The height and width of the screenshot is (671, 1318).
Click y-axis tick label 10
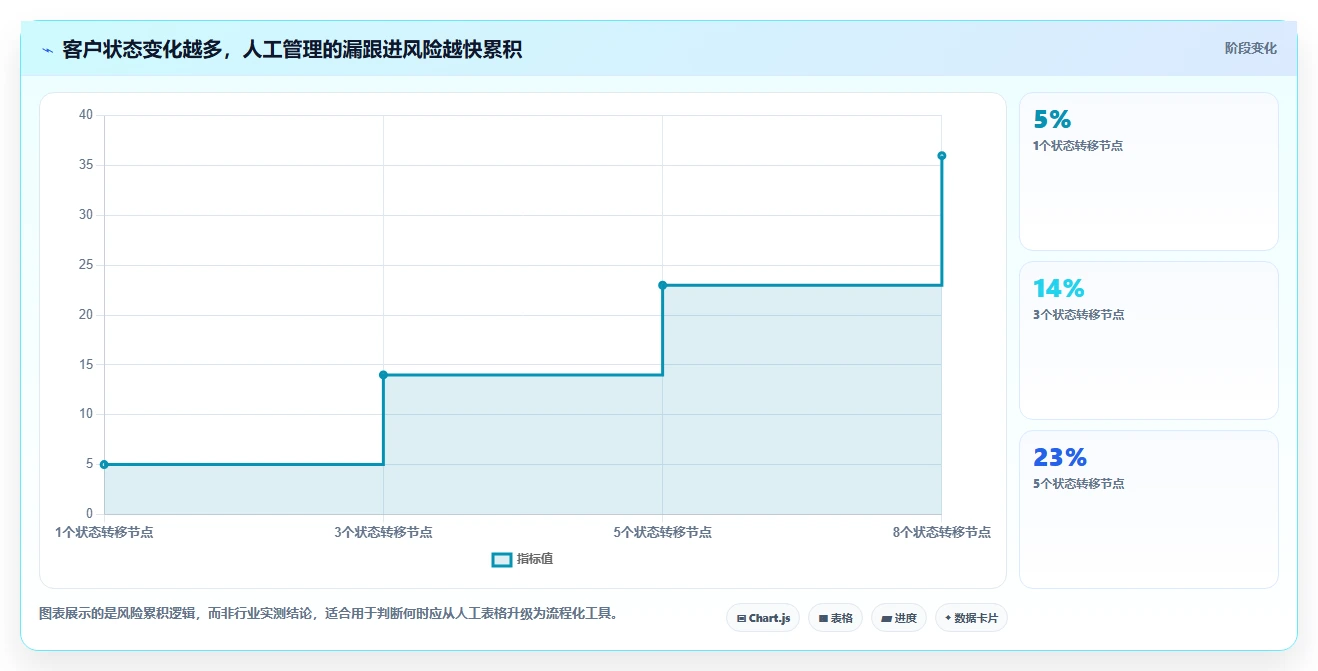point(86,414)
